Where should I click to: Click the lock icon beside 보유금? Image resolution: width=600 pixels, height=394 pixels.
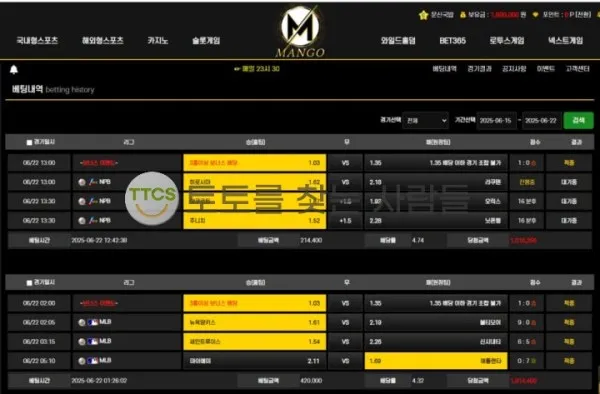point(463,15)
